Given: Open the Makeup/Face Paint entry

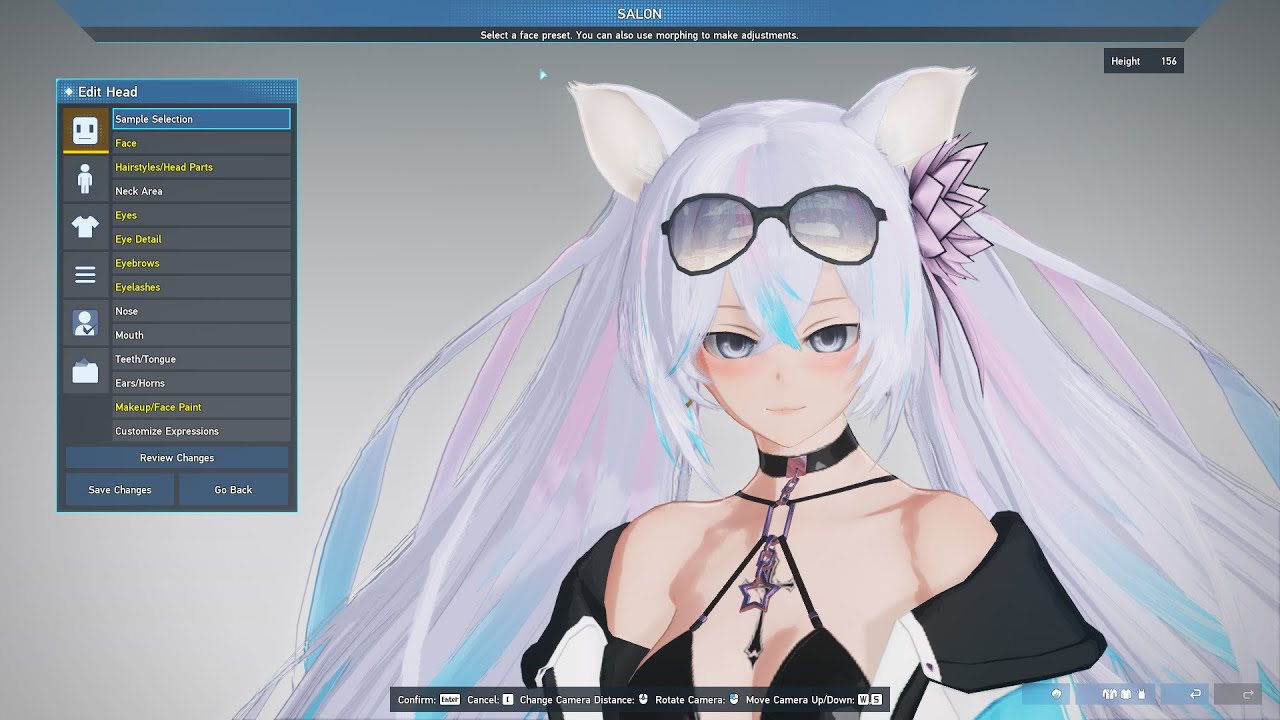Looking at the screenshot, I should coord(201,407).
